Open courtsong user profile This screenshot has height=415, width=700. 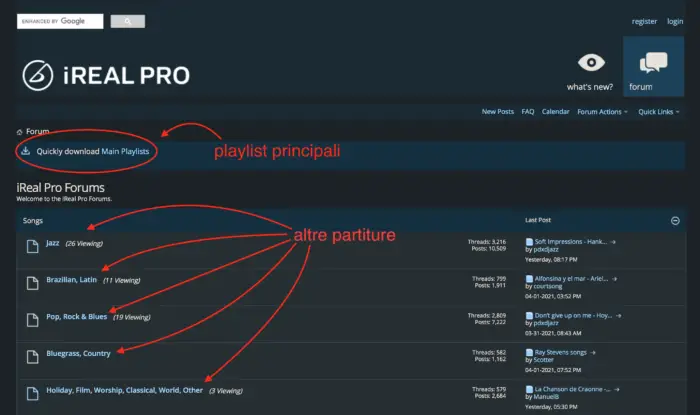point(548,286)
